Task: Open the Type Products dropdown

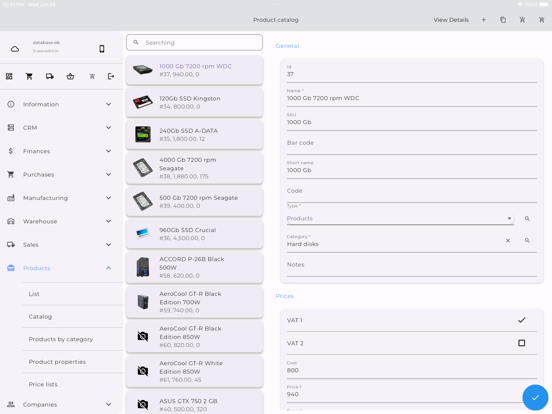Action: coord(400,219)
